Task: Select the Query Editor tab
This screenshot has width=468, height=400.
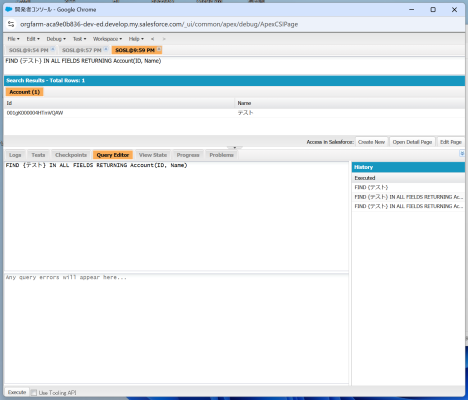Action: tap(113, 155)
